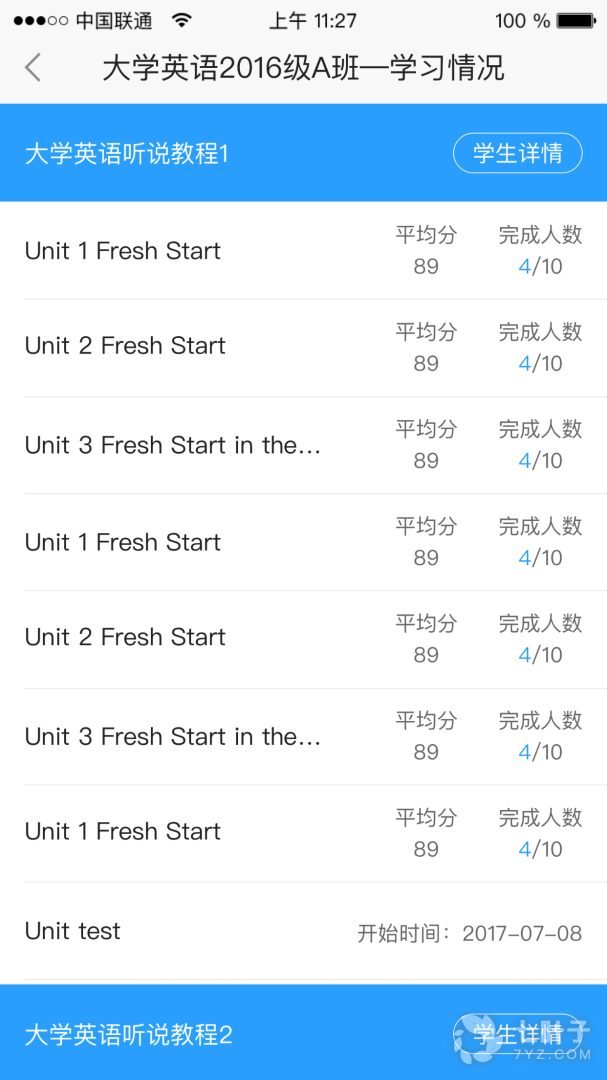Select the 大学英语听说教程2 section header

(129, 1035)
